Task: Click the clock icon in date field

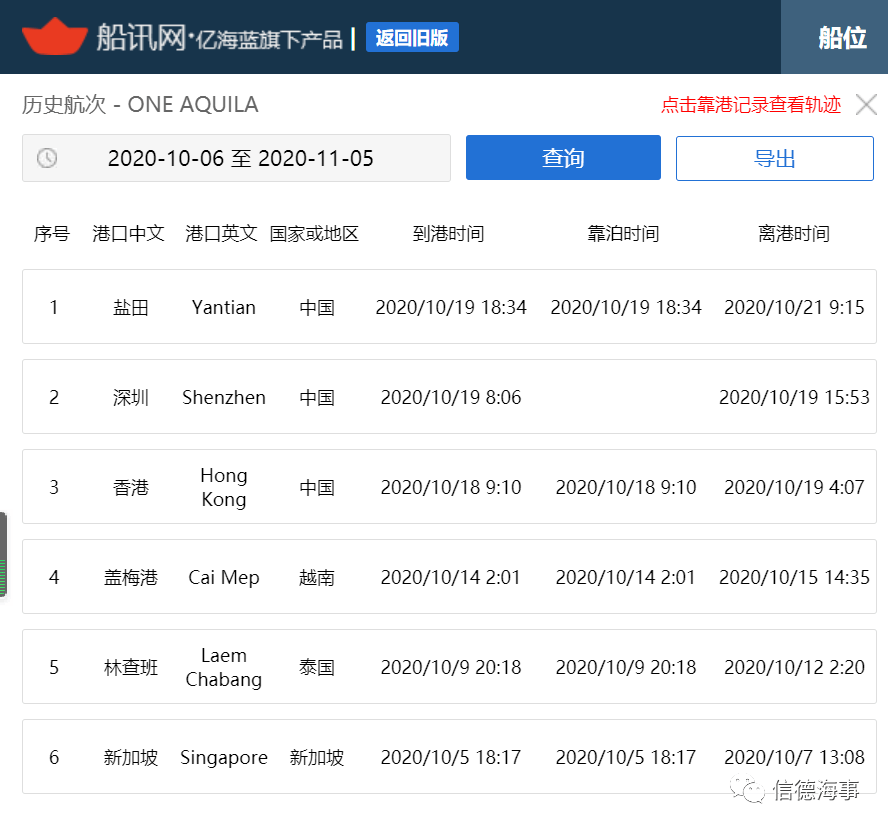Action: (47, 158)
